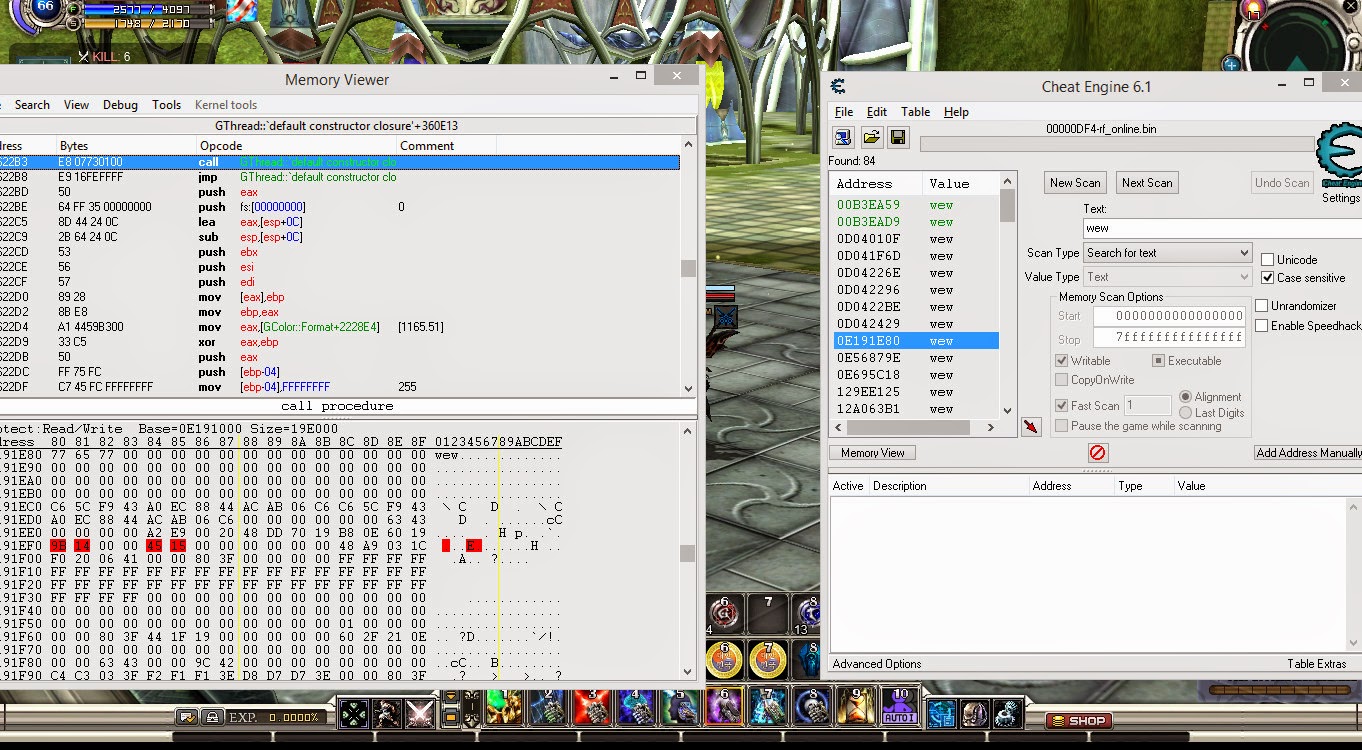
Task: Activate game hotbar skill slot 2
Action: tap(548, 708)
